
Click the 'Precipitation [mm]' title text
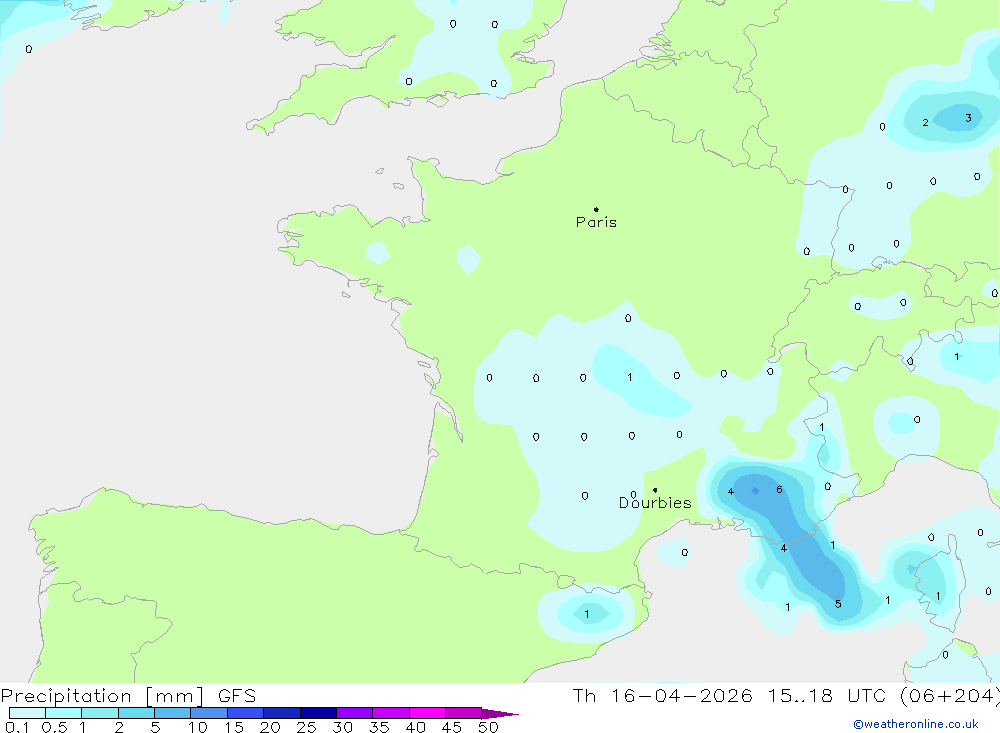pyautogui.click(x=102, y=696)
